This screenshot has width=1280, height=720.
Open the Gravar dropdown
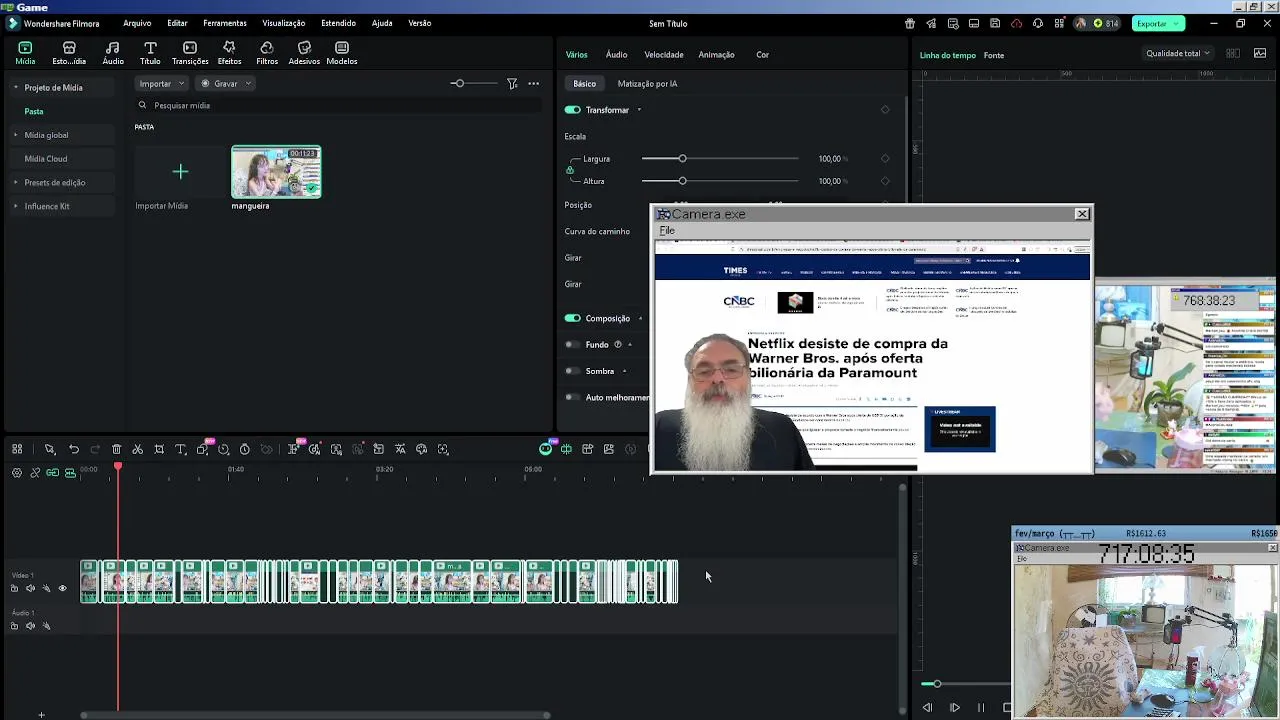(x=225, y=84)
